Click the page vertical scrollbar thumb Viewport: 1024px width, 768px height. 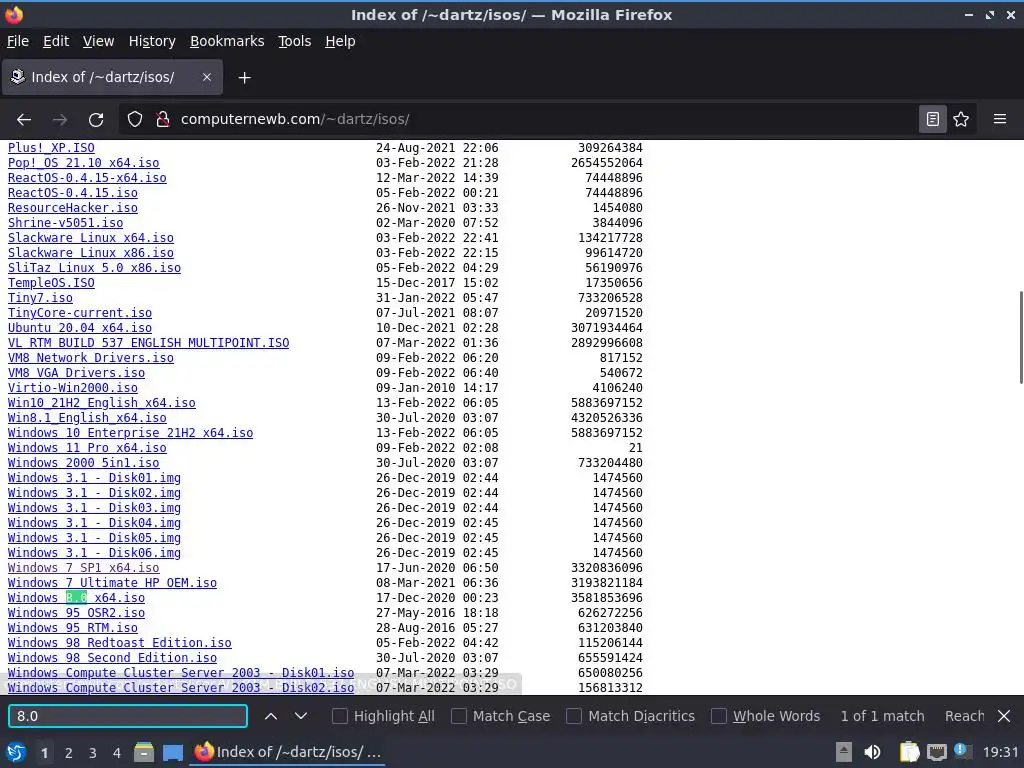(x=1020, y=338)
